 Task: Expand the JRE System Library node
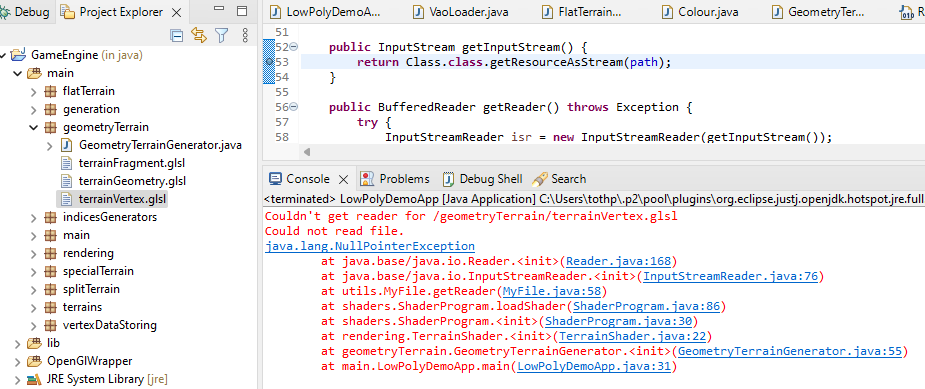(17, 379)
